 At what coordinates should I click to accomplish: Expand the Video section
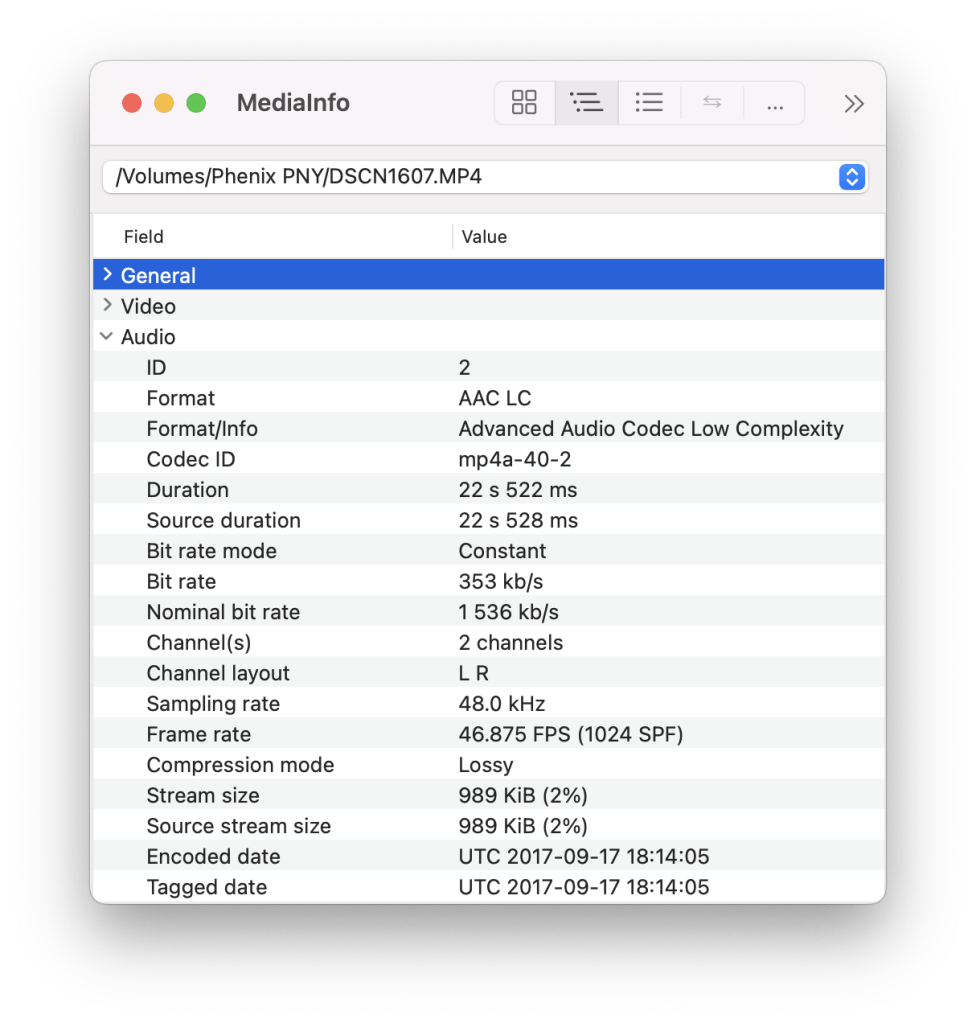108,306
